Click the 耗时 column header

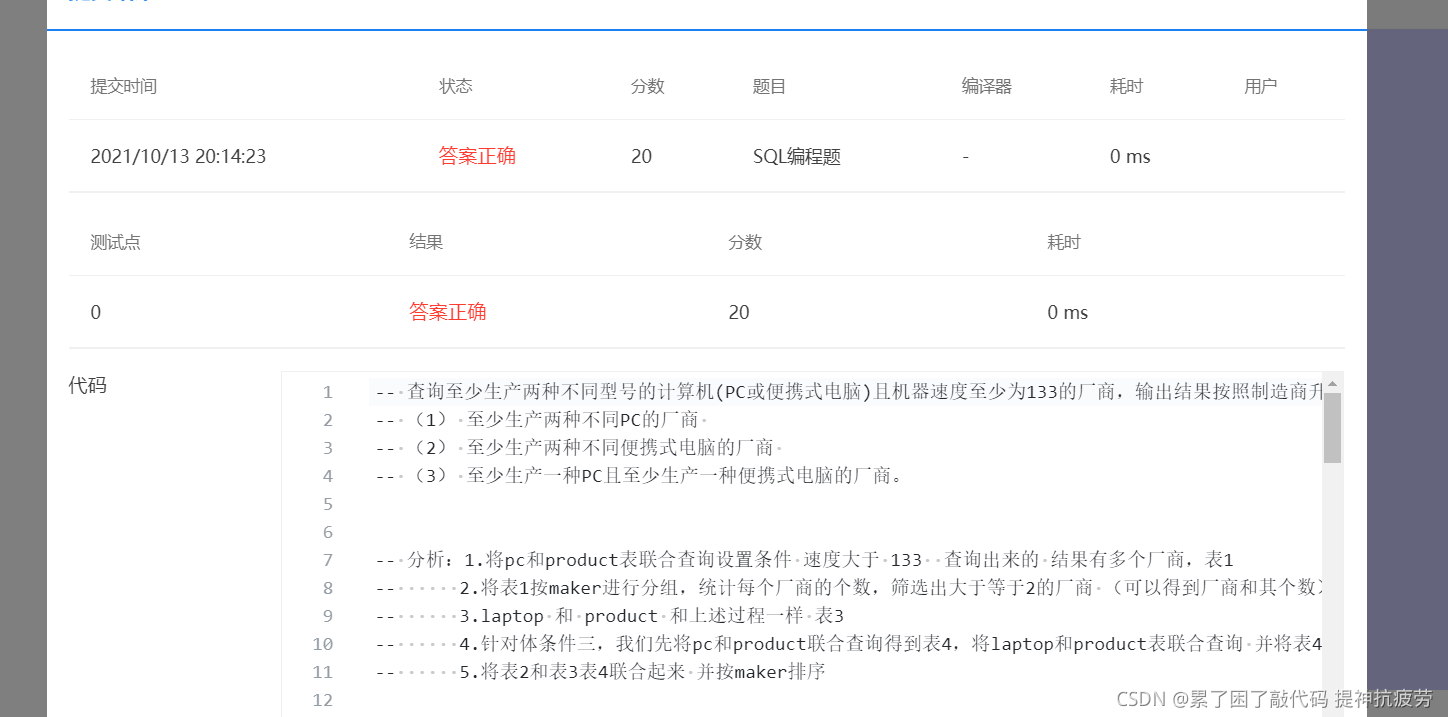click(1126, 86)
